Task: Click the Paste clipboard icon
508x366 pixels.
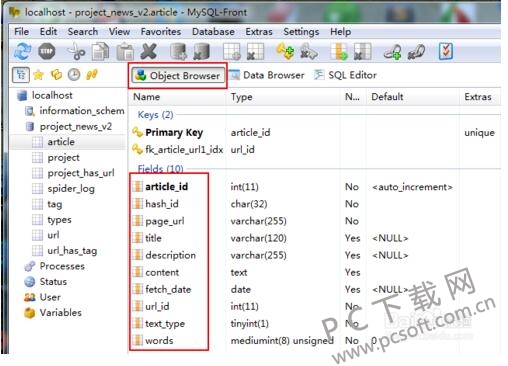Action: (x=125, y=52)
